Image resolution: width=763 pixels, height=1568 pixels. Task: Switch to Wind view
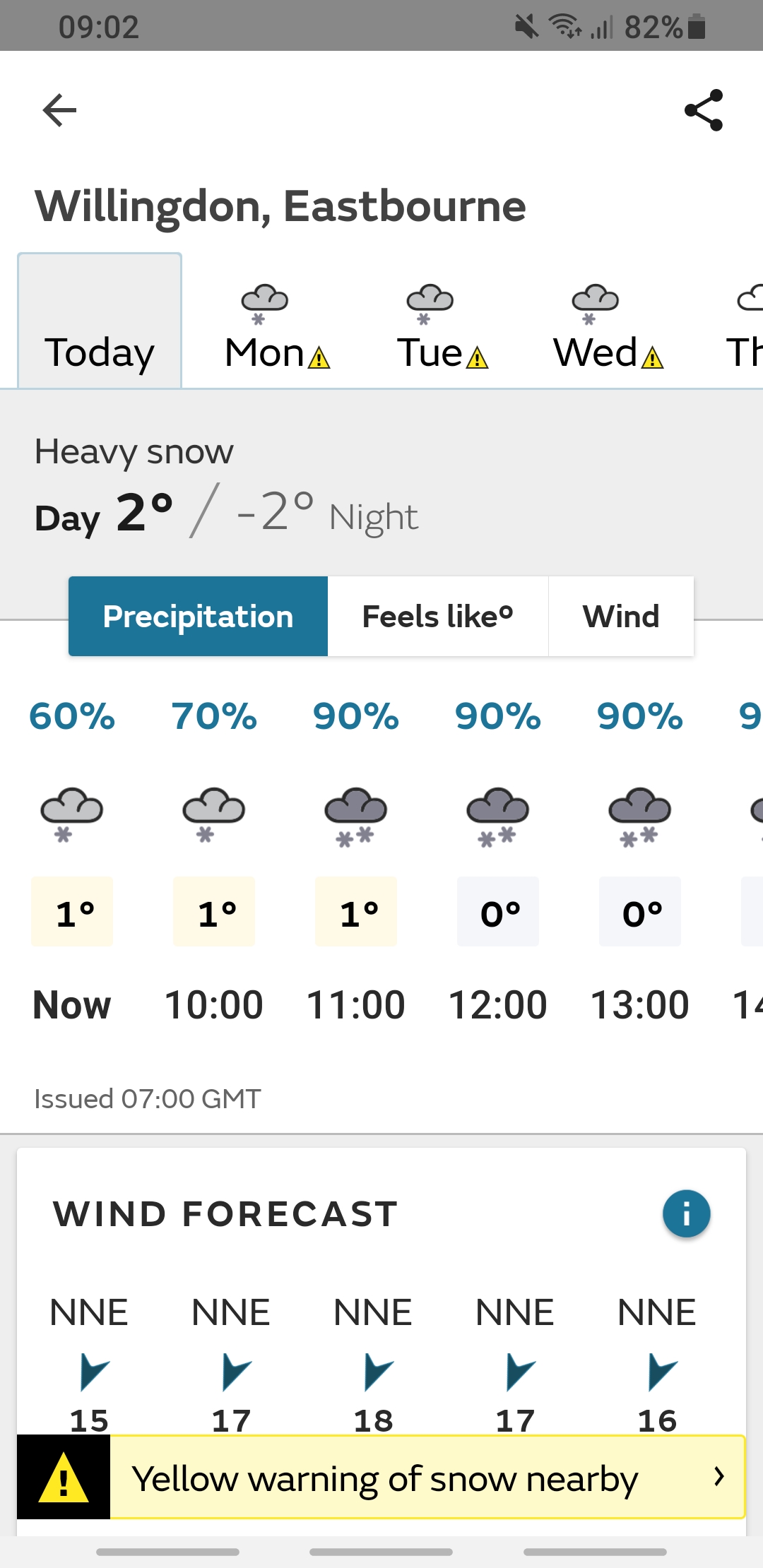(621, 617)
